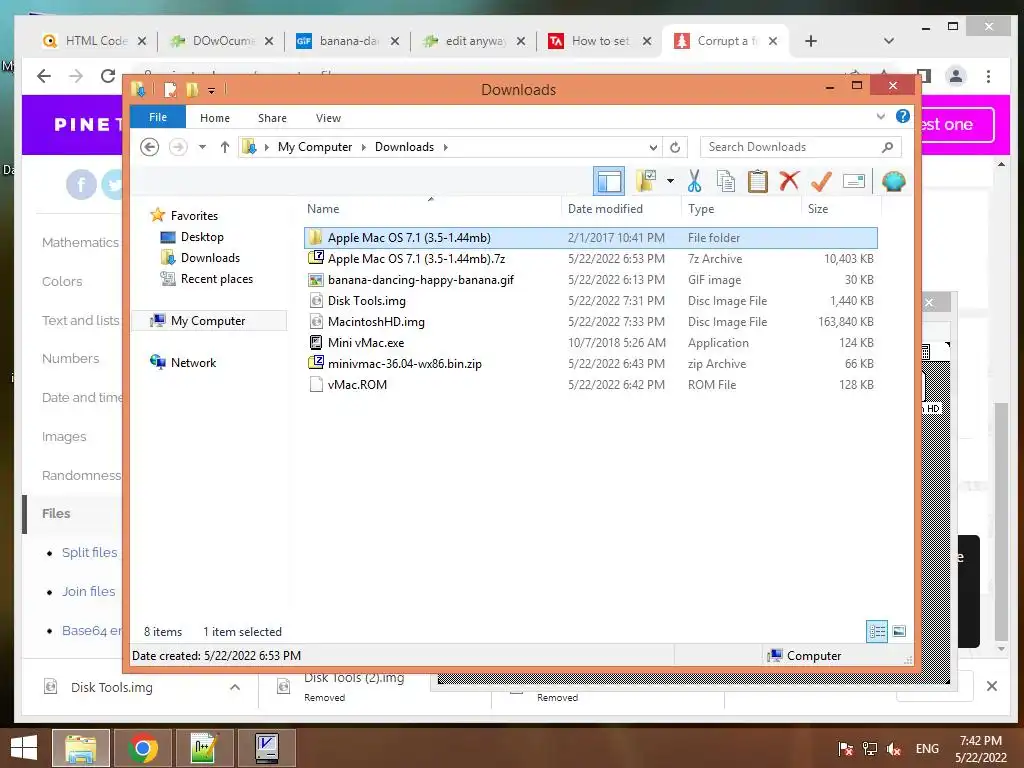
Task: Open a new Chrome tab
Action: [810, 41]
